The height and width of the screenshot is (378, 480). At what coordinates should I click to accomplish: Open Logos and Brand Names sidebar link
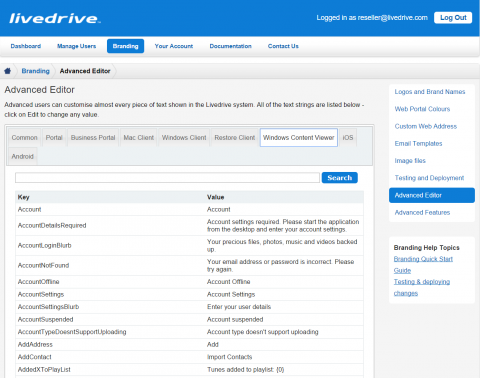(430, 92)
